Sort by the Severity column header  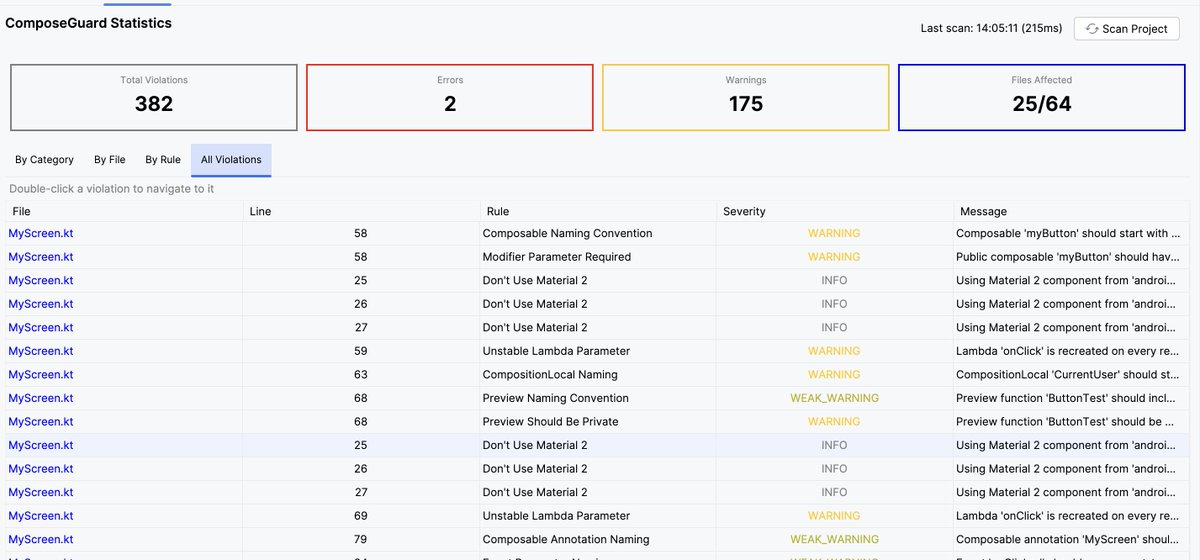click(836, 211)
